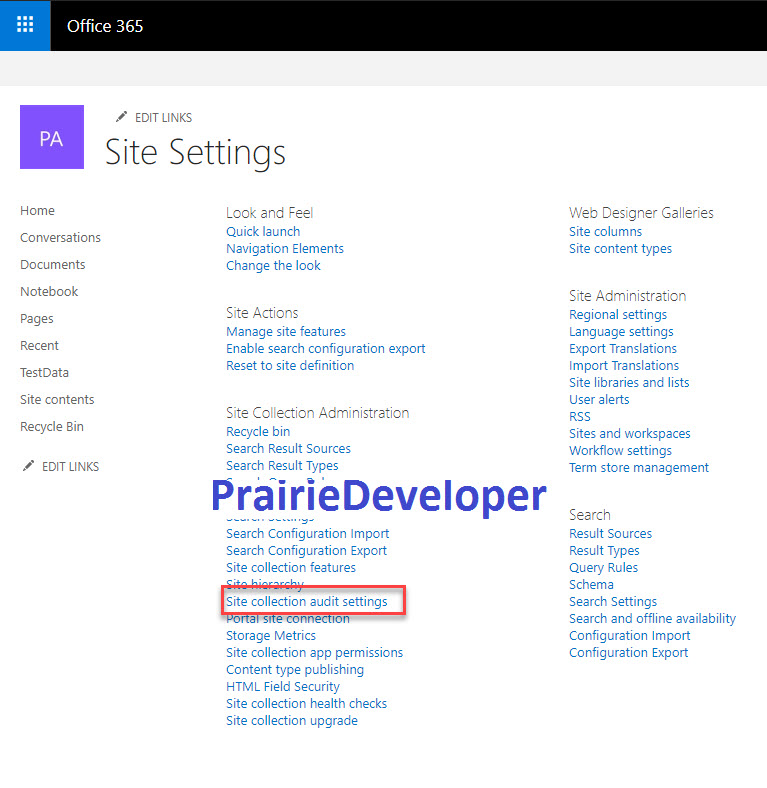Go to Home in left navigation
Image resolution: width=767 pixels, height=788 pixels.
click(37, 211)
